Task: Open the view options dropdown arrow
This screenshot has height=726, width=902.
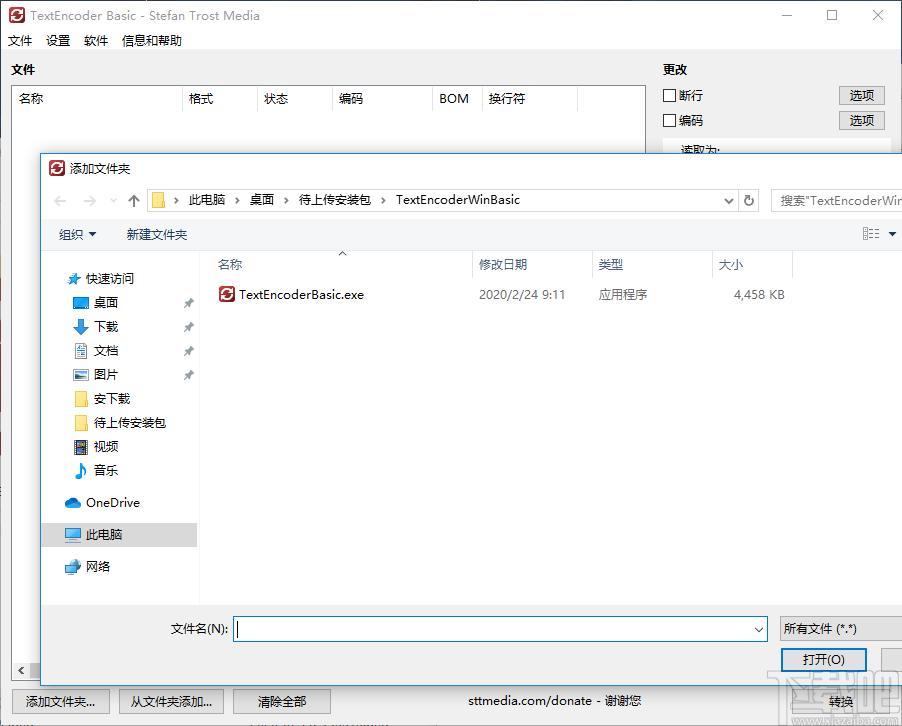Action: [x=892, y=234]
